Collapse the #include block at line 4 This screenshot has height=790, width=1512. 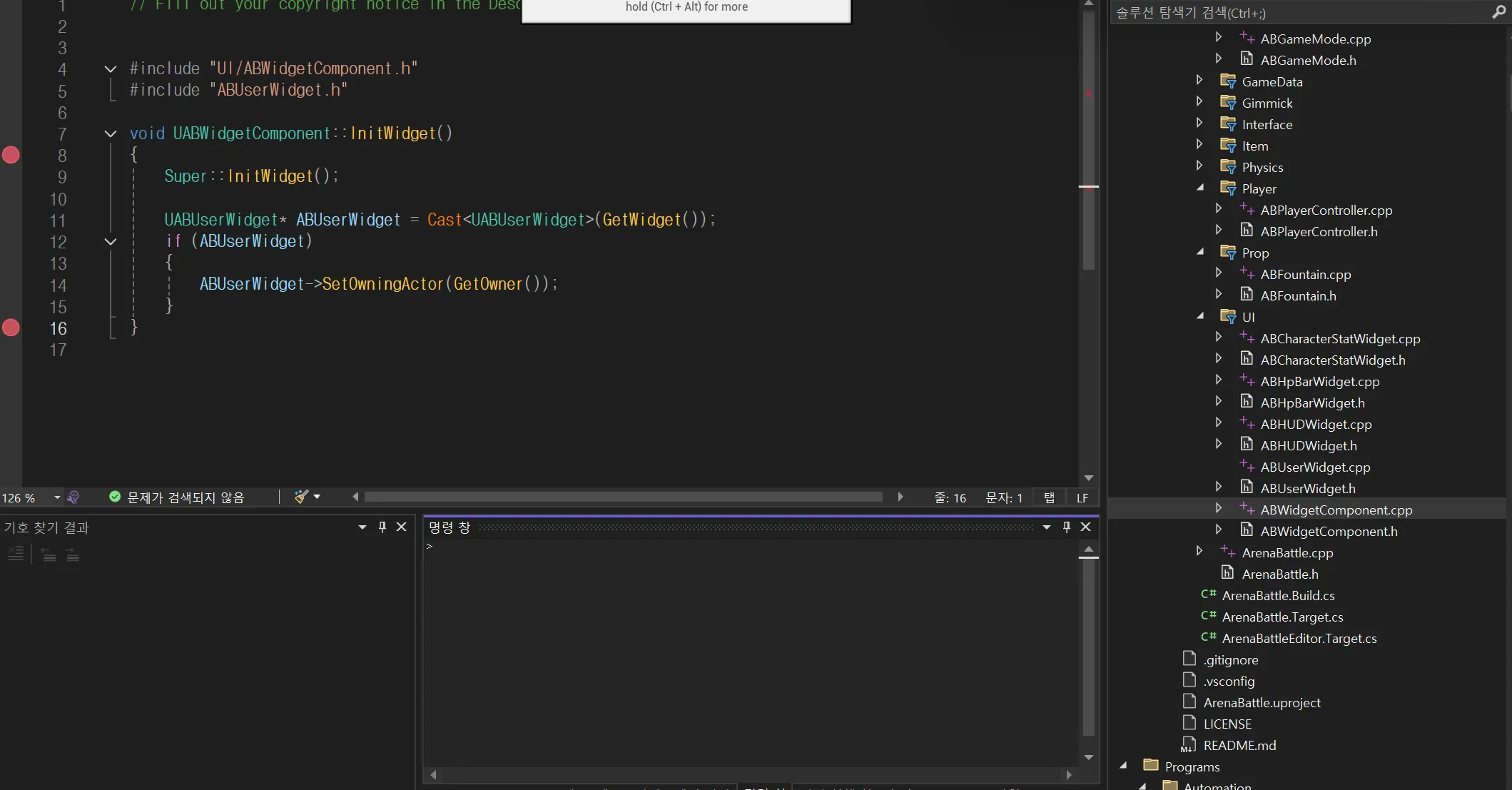tap(111, 69)
